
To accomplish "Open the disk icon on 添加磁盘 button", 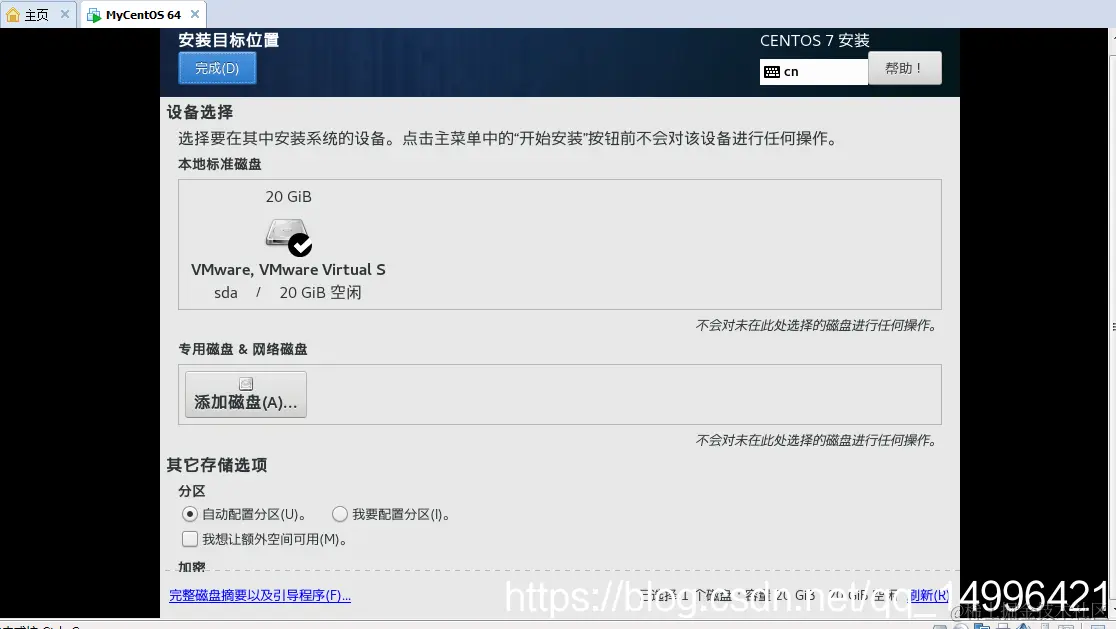I will (x=245, y=383).
